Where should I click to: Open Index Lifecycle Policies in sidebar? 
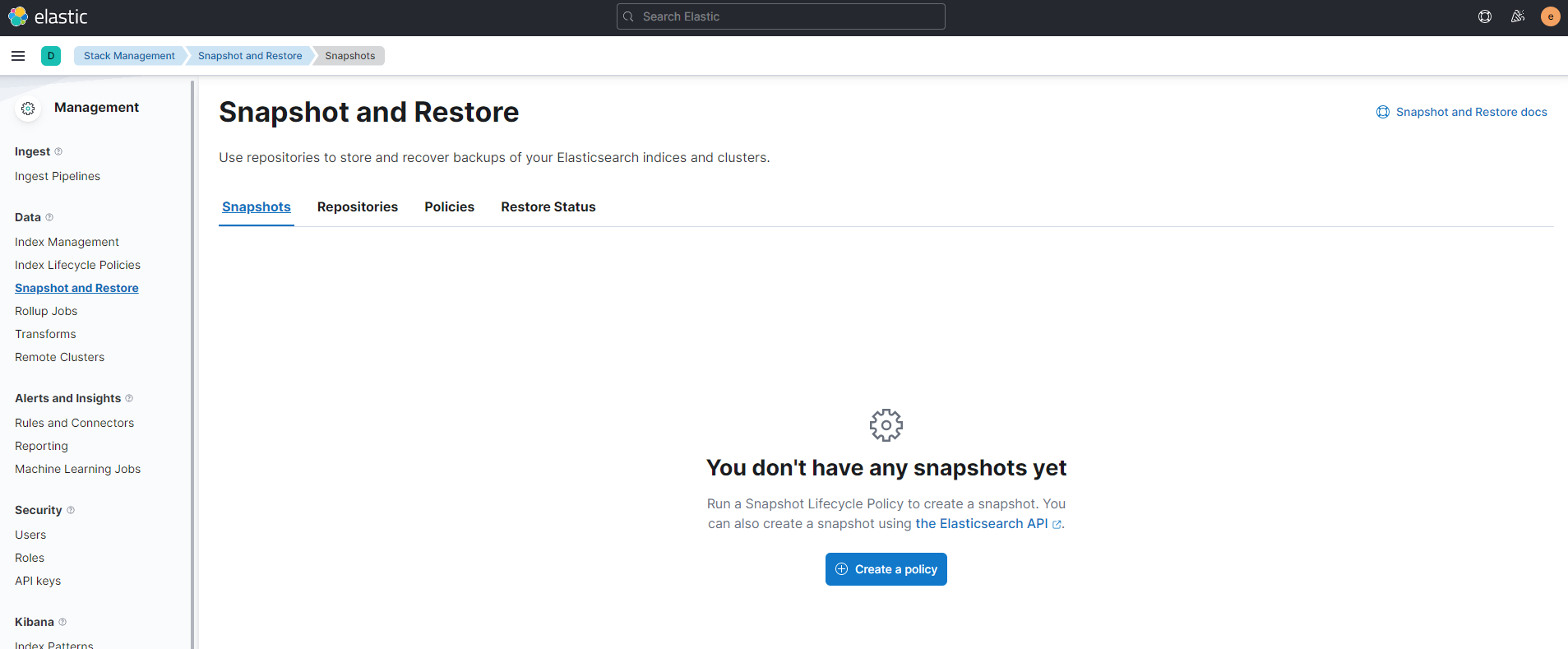[77, 265]
